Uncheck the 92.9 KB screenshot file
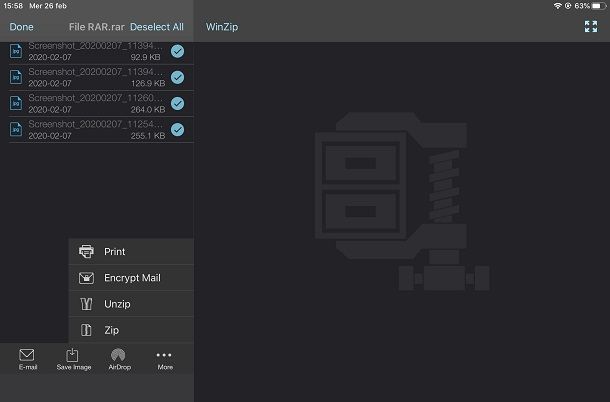 (x=177, y=51)
